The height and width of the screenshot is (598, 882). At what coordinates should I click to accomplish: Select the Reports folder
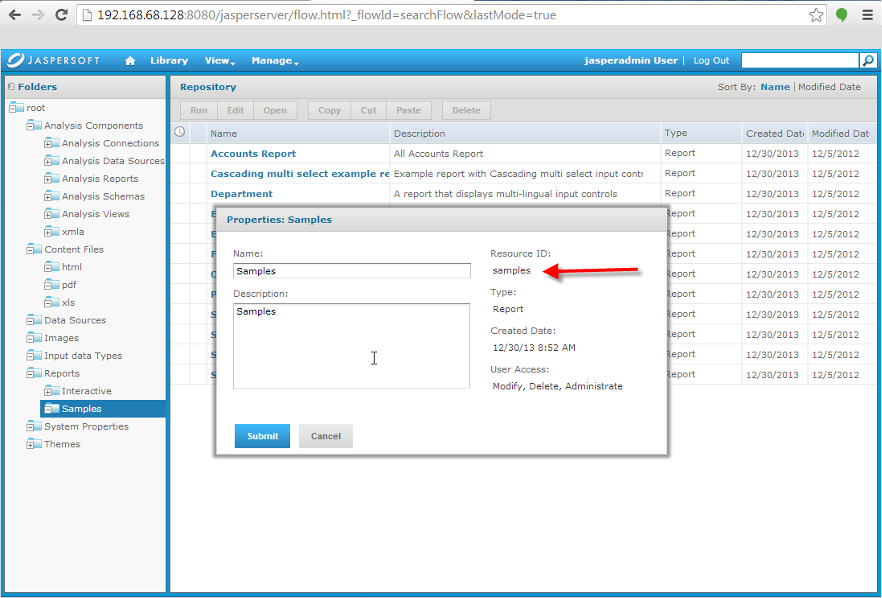click(62, 374)
